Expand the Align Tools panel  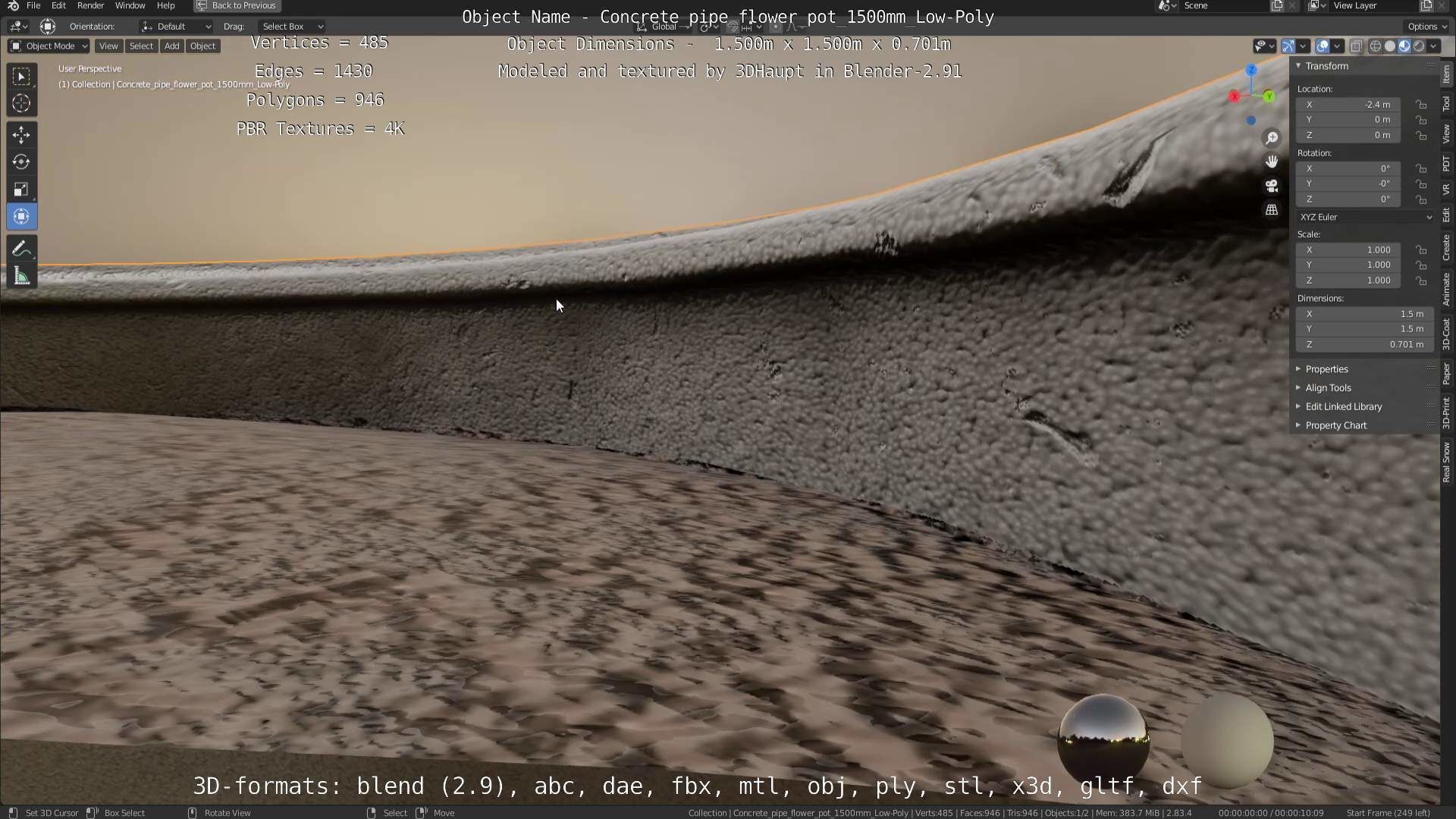1328,388
